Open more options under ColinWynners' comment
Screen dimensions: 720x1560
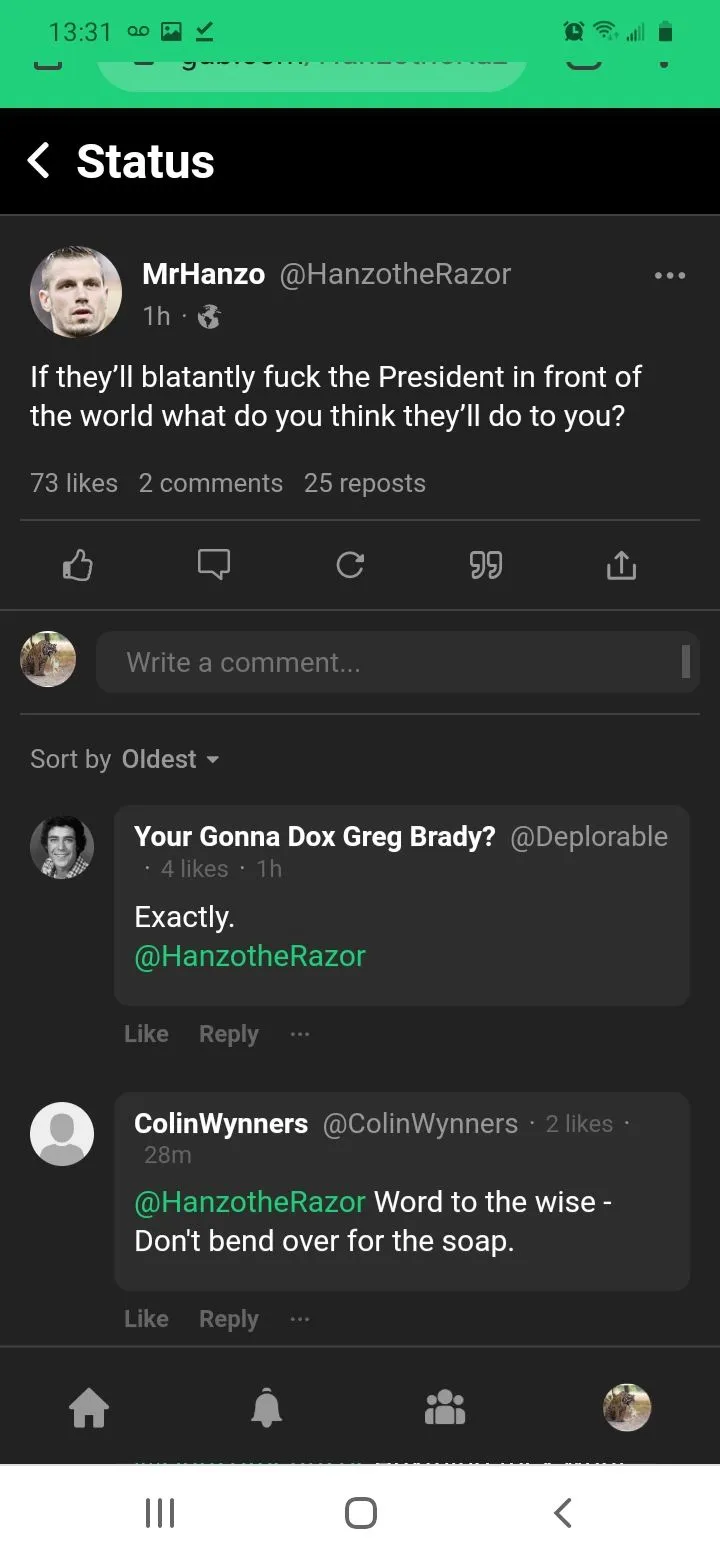pyautogui.click(x=300, y=1320)
